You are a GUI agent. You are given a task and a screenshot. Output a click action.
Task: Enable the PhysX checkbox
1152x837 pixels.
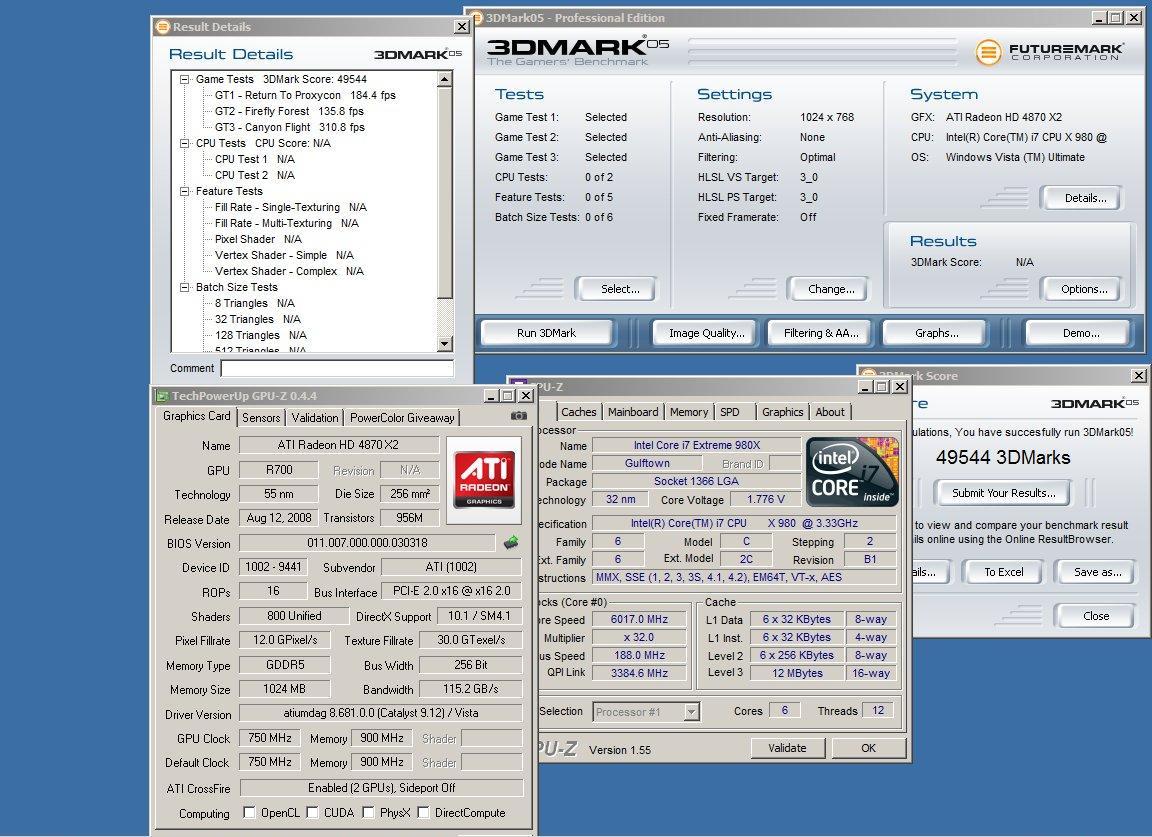click(x=368, y=812)
